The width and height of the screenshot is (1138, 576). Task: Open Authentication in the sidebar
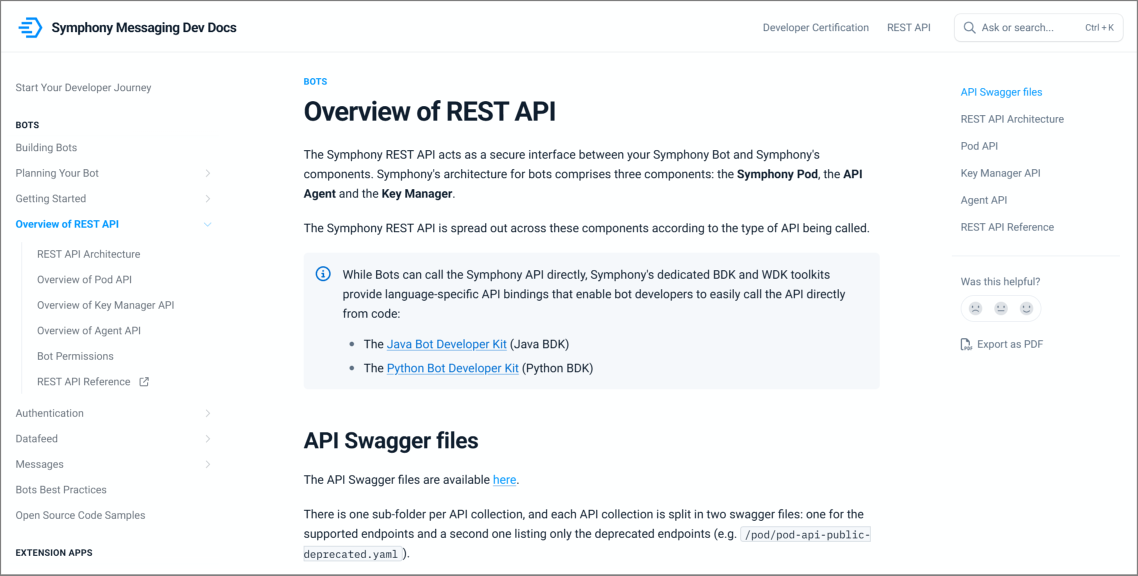pyautogui.click(x=49, y=414)
